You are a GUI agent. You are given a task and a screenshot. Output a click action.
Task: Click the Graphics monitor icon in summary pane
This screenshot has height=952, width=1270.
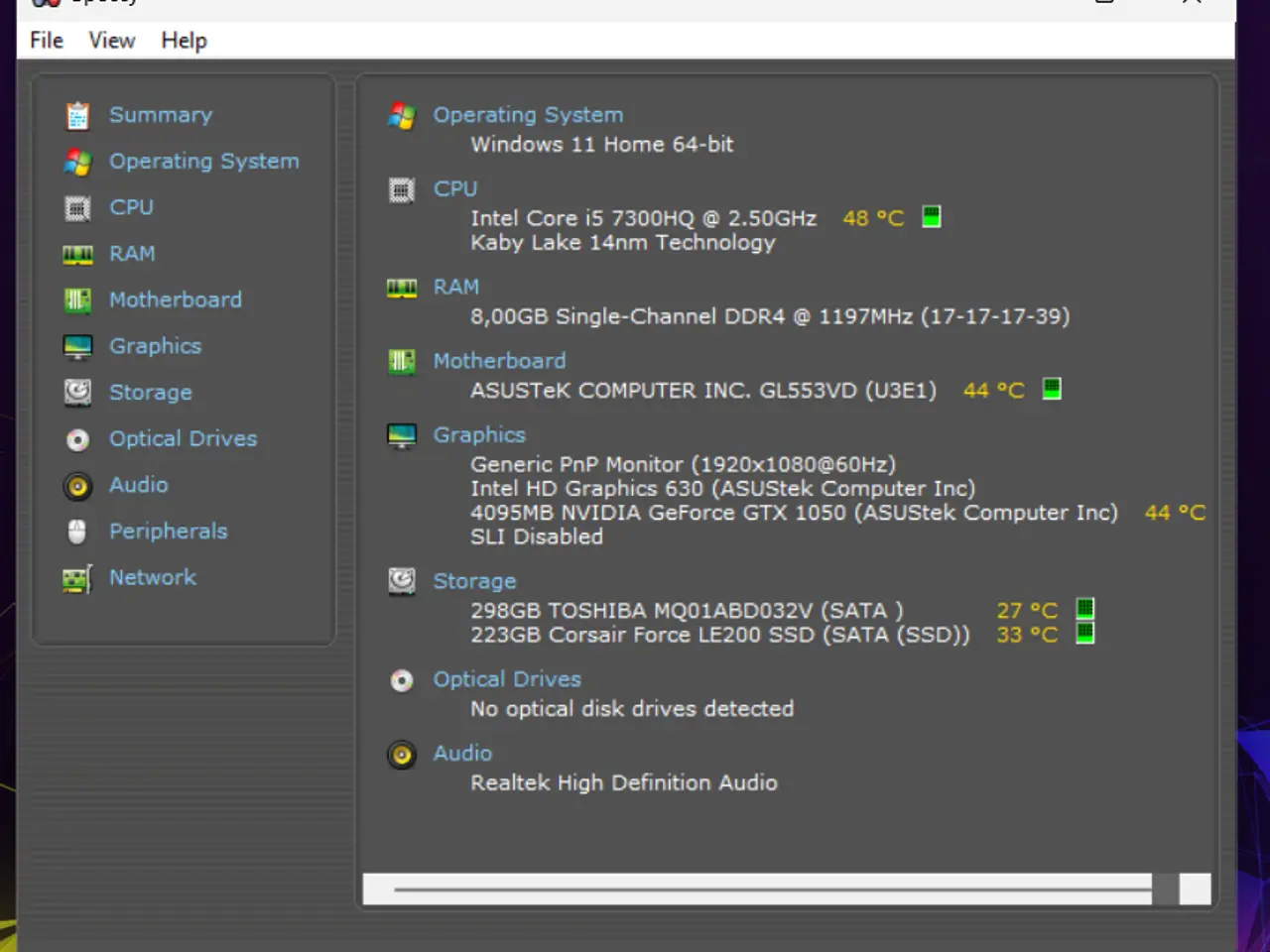click(x=402, y=436)
